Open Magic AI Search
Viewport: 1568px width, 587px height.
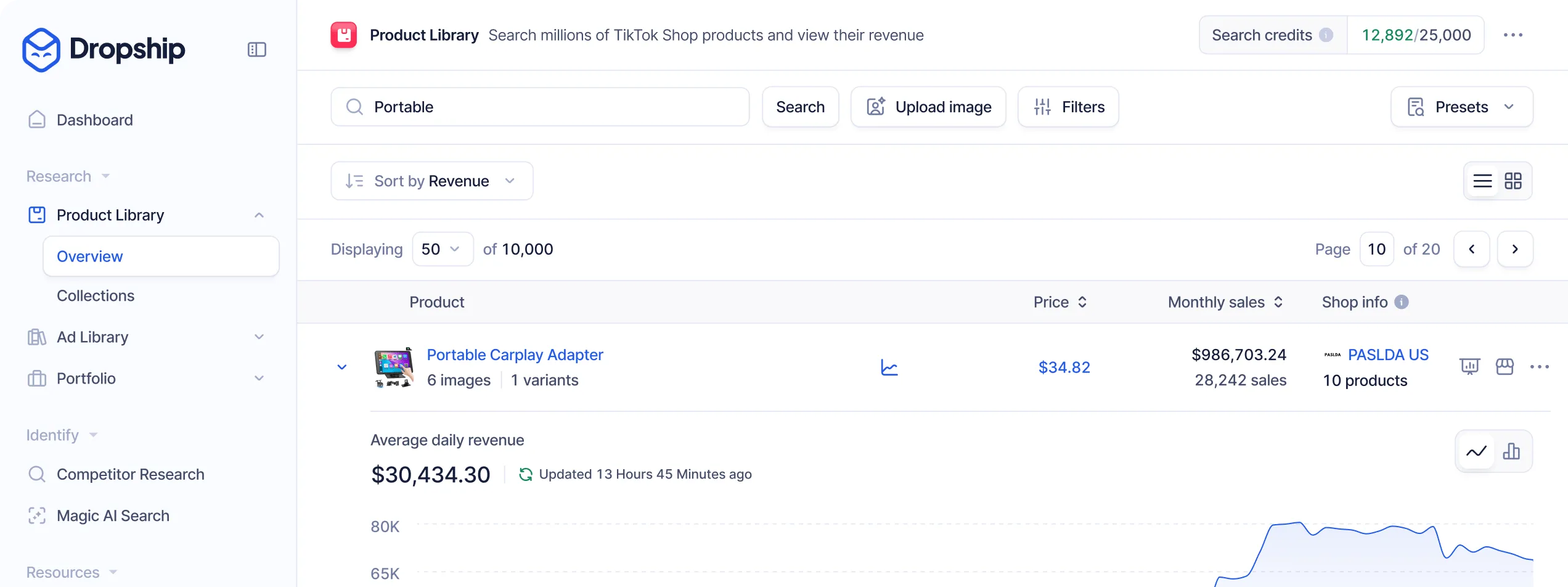[x=113, y=515]
